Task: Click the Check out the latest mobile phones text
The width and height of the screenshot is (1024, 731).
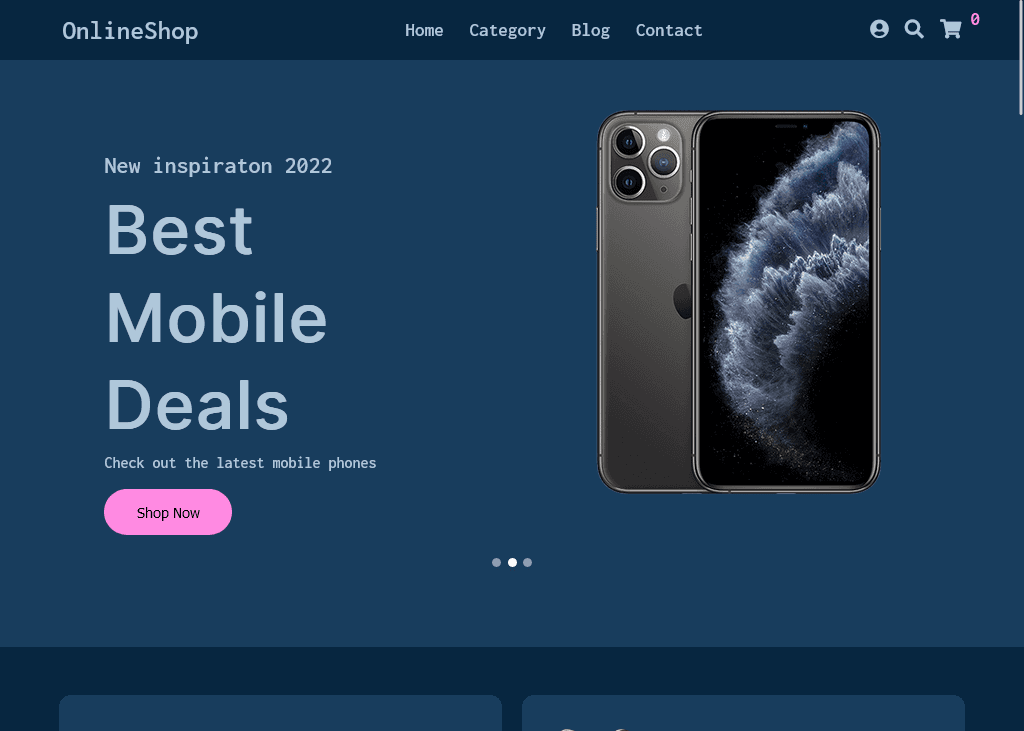Action: (240, 463)
